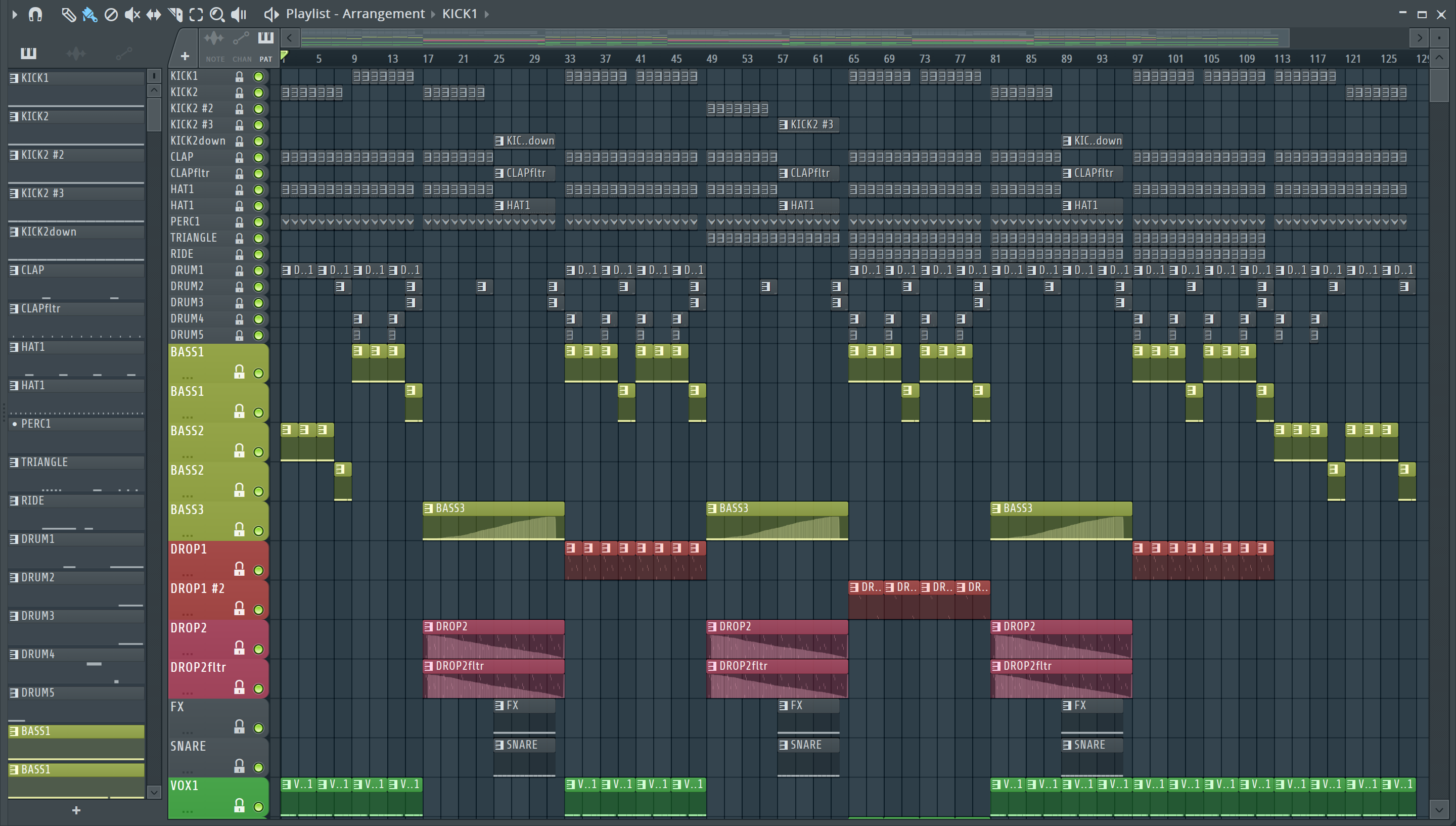The image size is (1456, 826).
Task: Click the lock icon on DRUM5 track
Action: coord(239,335)
